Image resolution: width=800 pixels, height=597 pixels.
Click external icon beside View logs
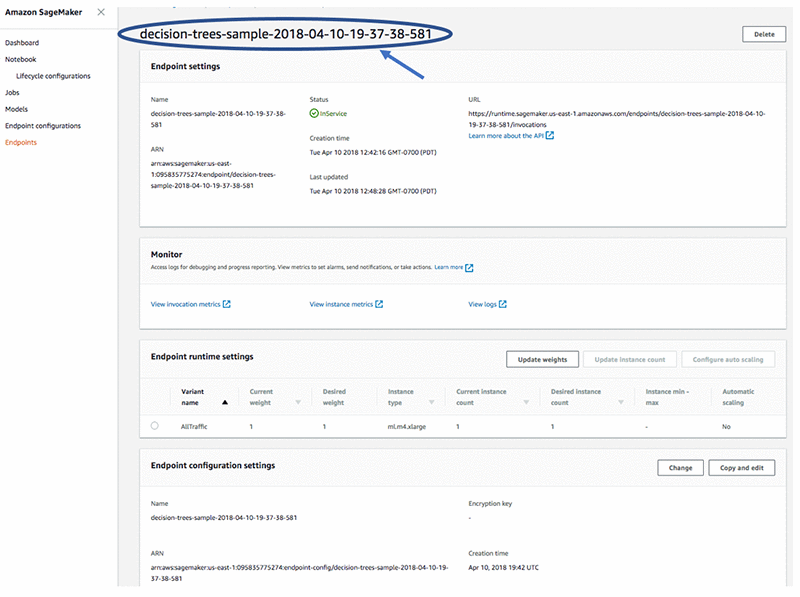pos(503,304)
